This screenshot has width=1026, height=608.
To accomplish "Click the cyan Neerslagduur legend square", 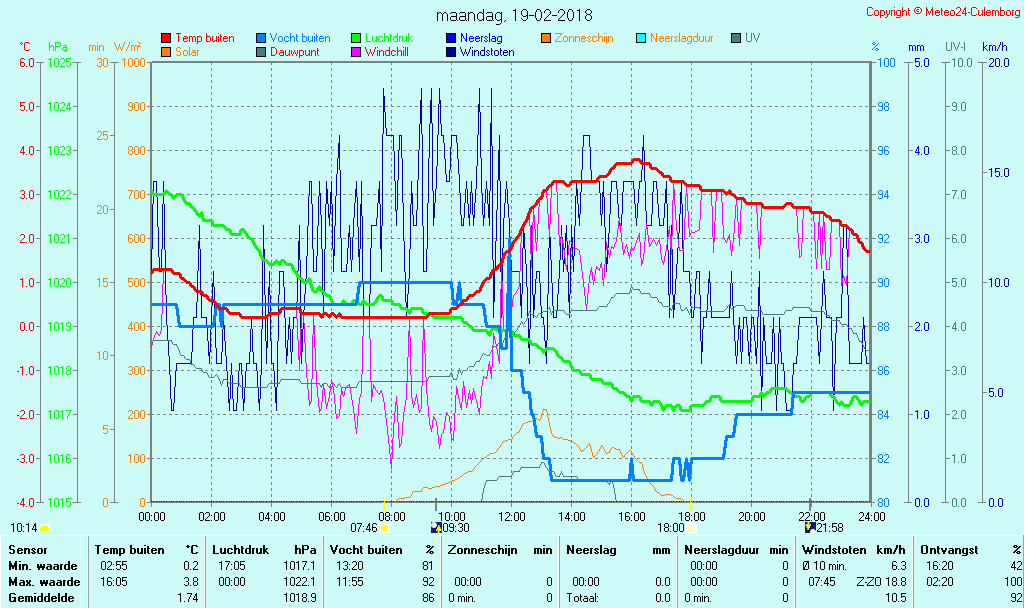I will [x=641, y=38].
